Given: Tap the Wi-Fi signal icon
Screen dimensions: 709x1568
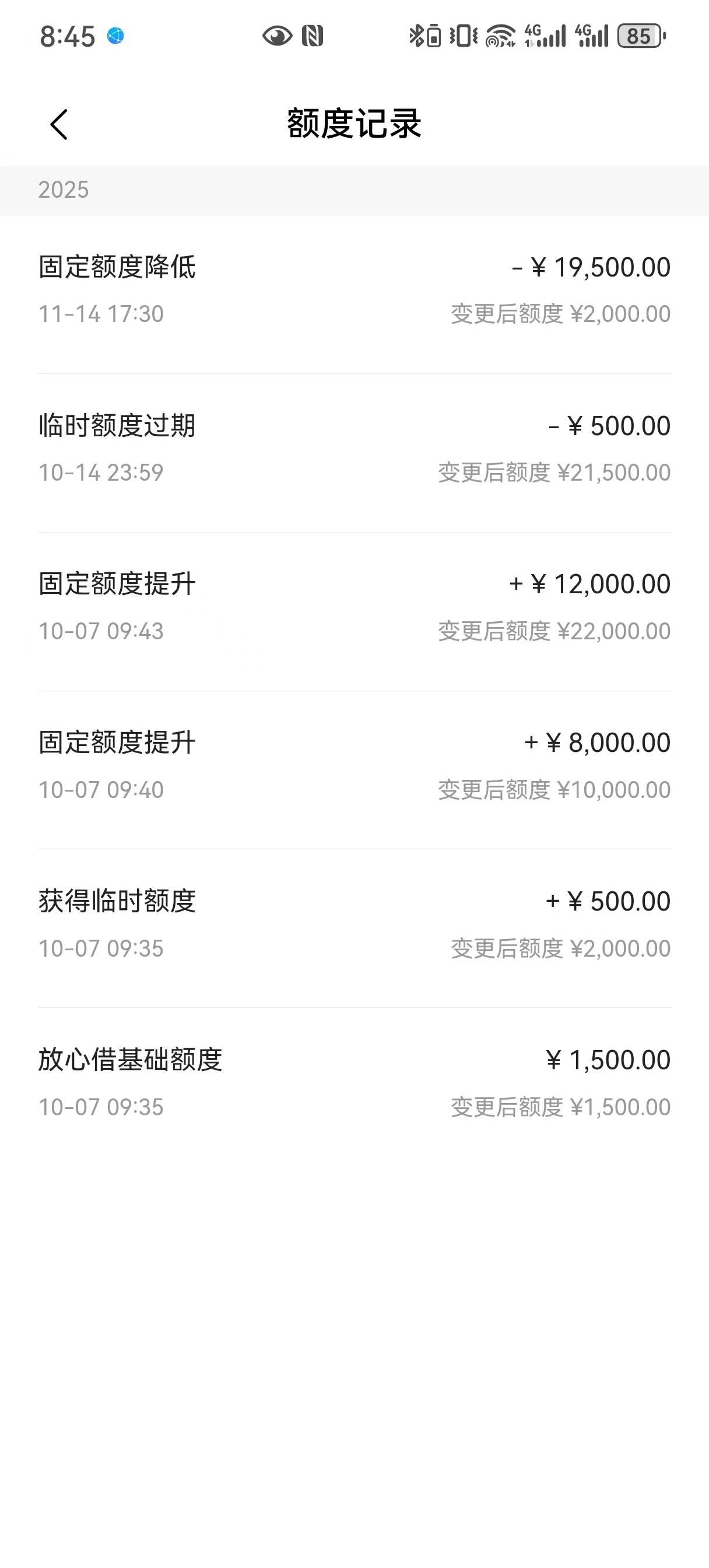Looking at the screenshot, I should [x=500, y=37].
